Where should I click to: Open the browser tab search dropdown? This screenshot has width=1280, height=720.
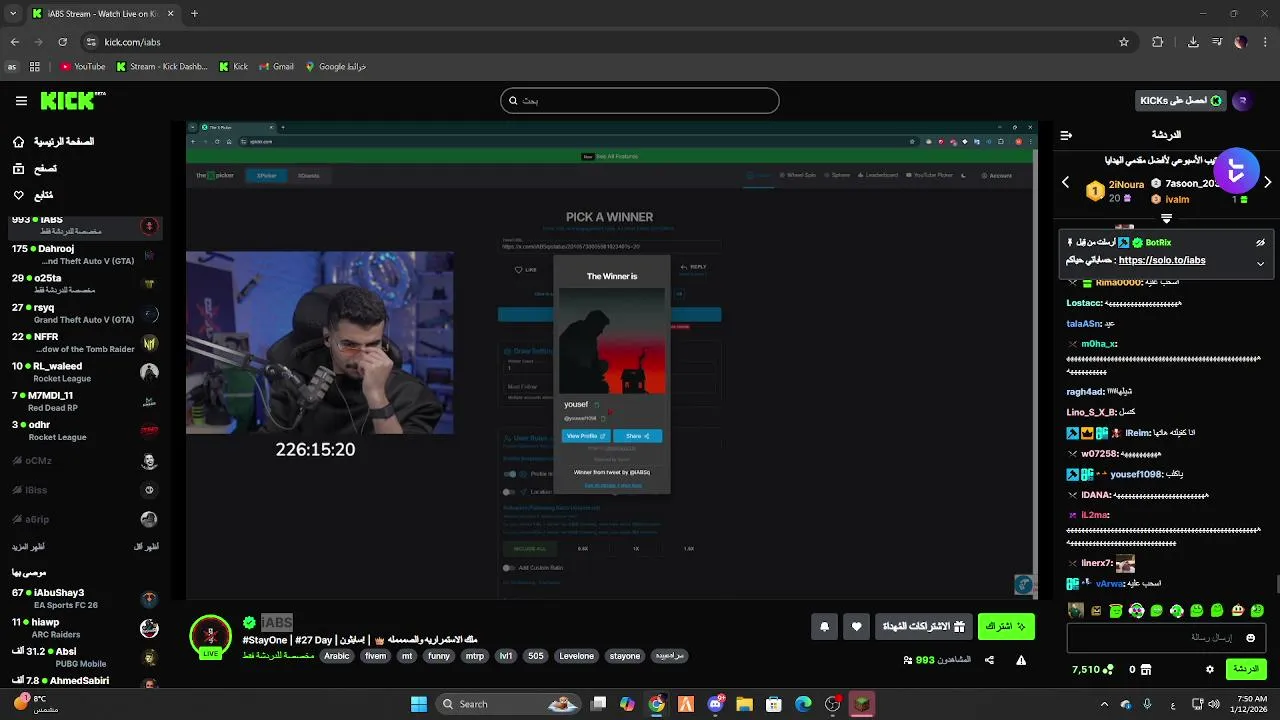(x=14, y=14)
